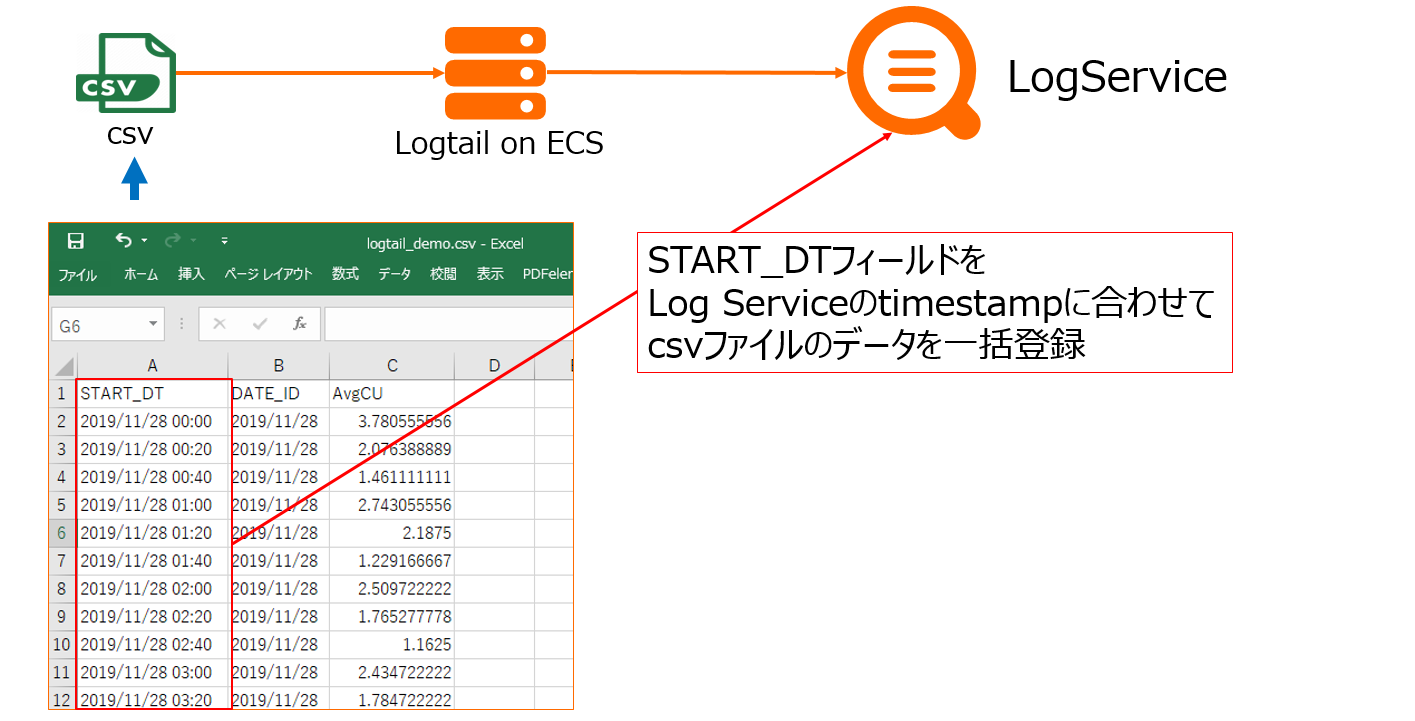Open the Undo history dropdown arrow
This screenshot has width=1415, height=721.
click(144, 241)
